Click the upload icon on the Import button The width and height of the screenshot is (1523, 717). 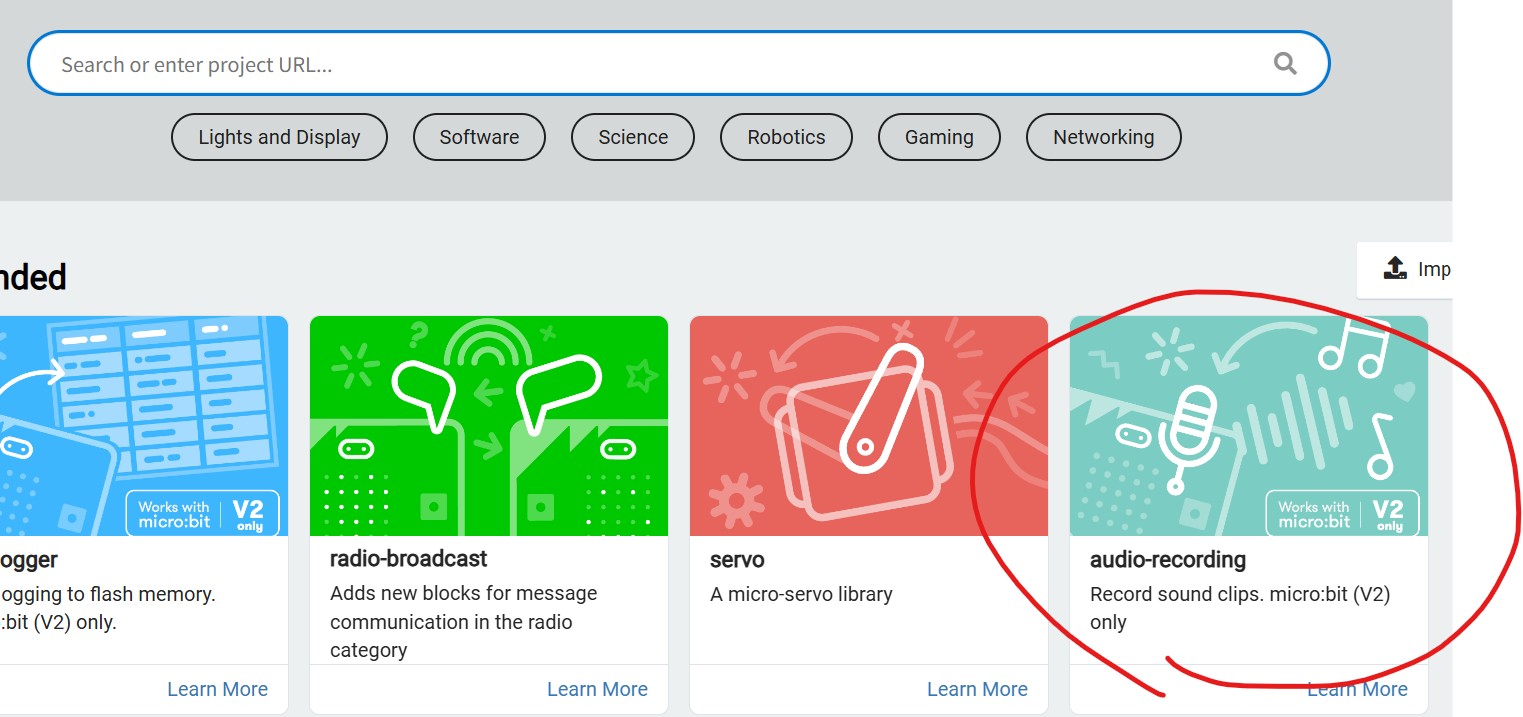point(1394,268)
